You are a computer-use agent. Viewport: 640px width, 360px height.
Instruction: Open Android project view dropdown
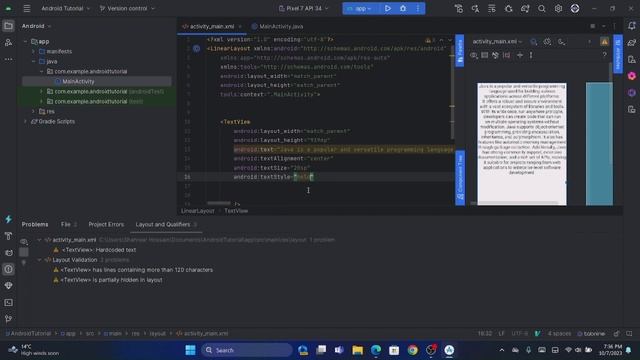coord(37,26)
